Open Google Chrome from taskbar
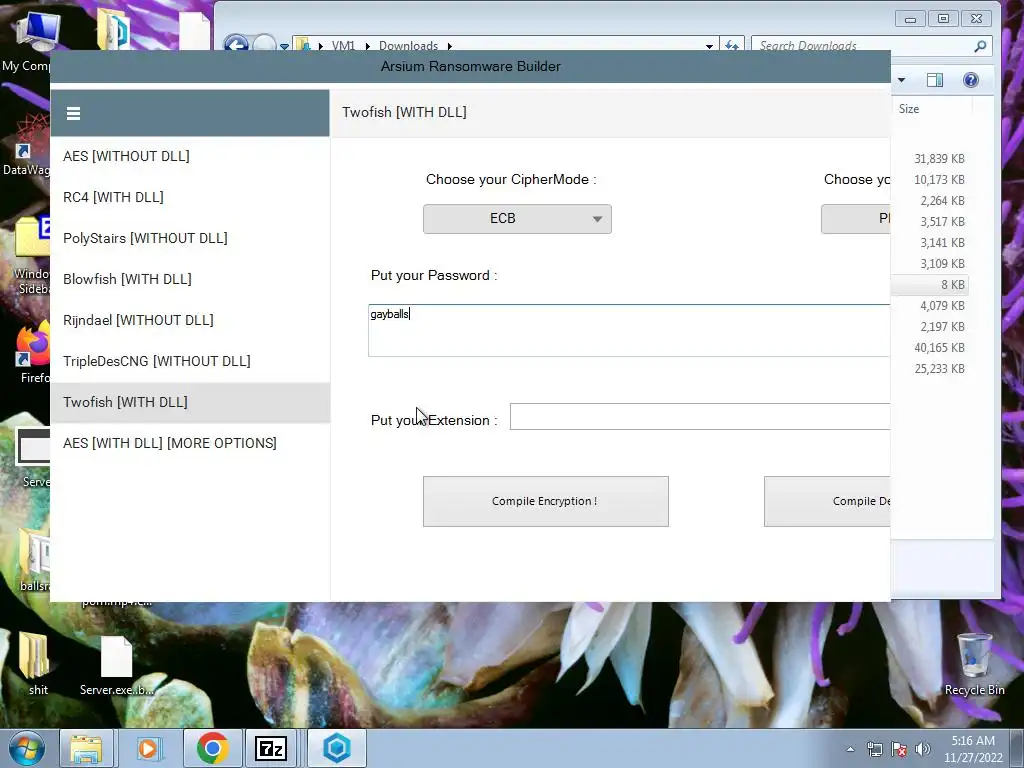This screenshot has height=768, width=1024. [x=212, y=748]
